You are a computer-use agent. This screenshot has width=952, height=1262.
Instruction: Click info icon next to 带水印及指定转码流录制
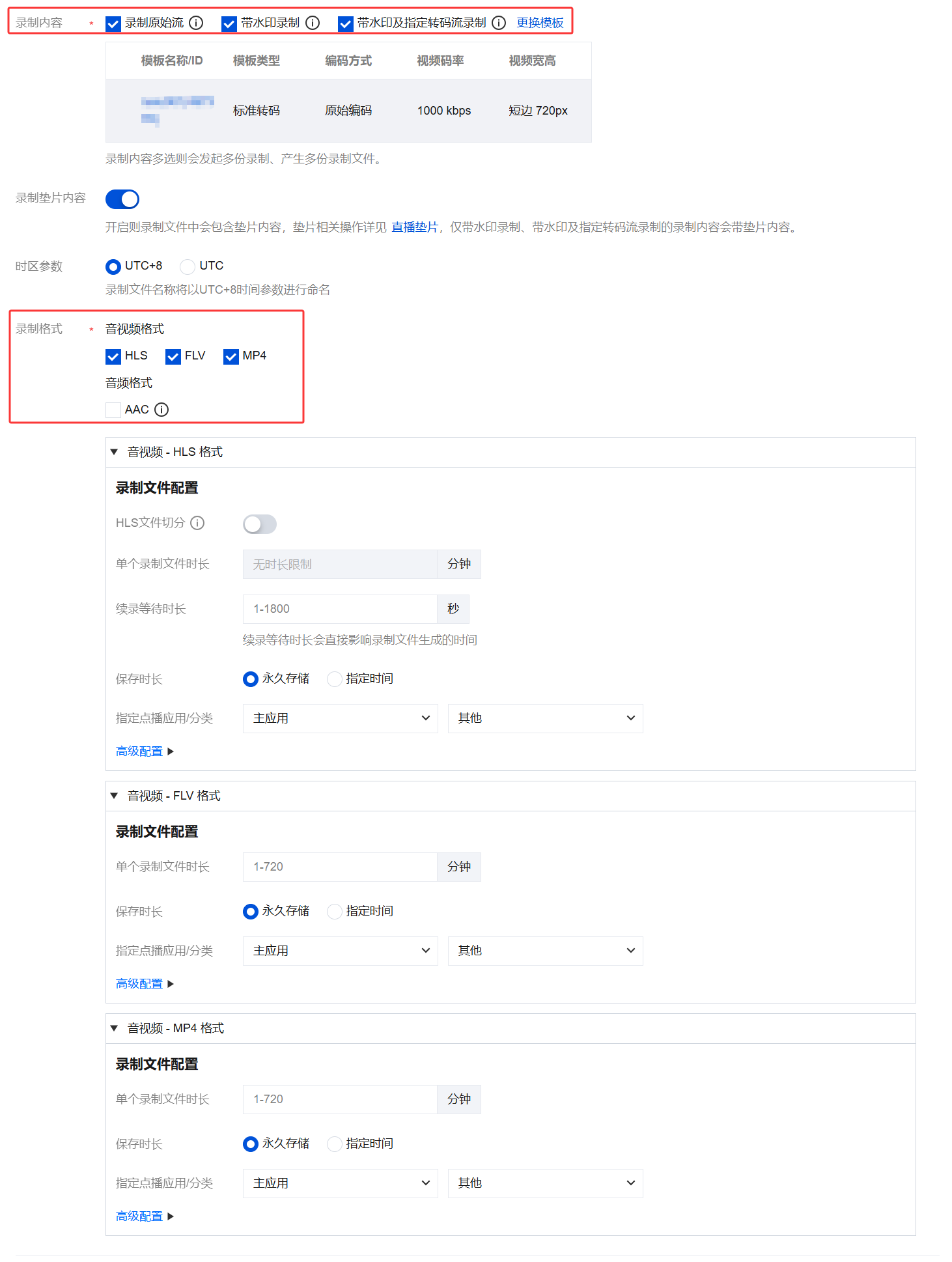(x=499, y=23)
